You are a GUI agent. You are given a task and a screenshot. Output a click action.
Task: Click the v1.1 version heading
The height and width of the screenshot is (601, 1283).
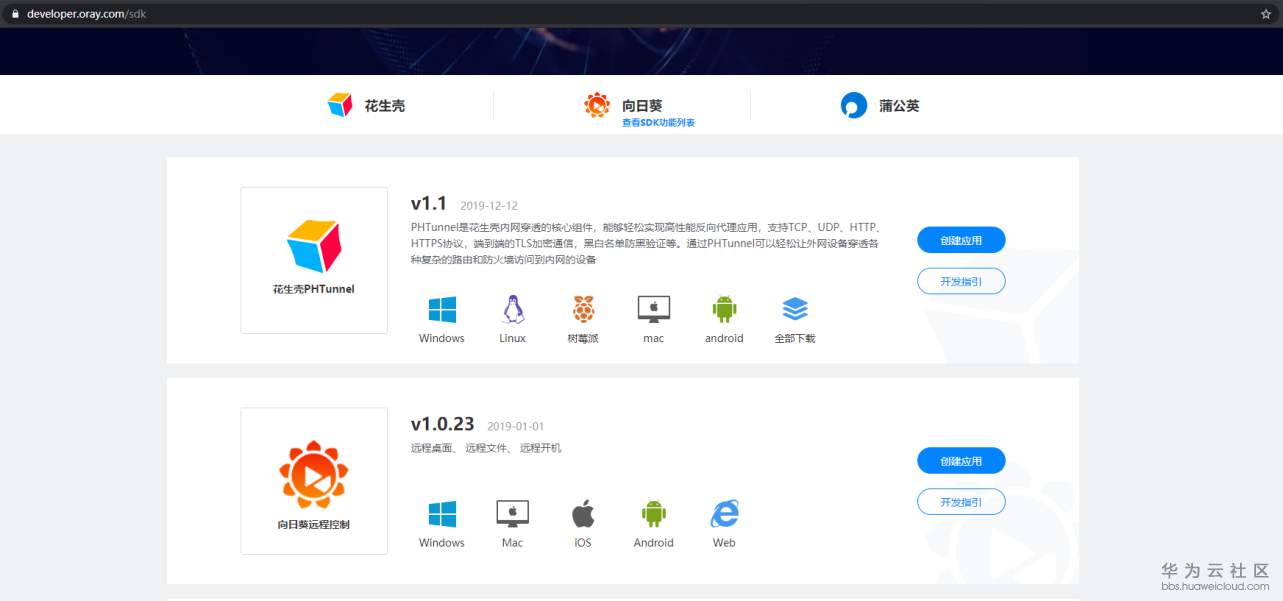tap(429, 203)
